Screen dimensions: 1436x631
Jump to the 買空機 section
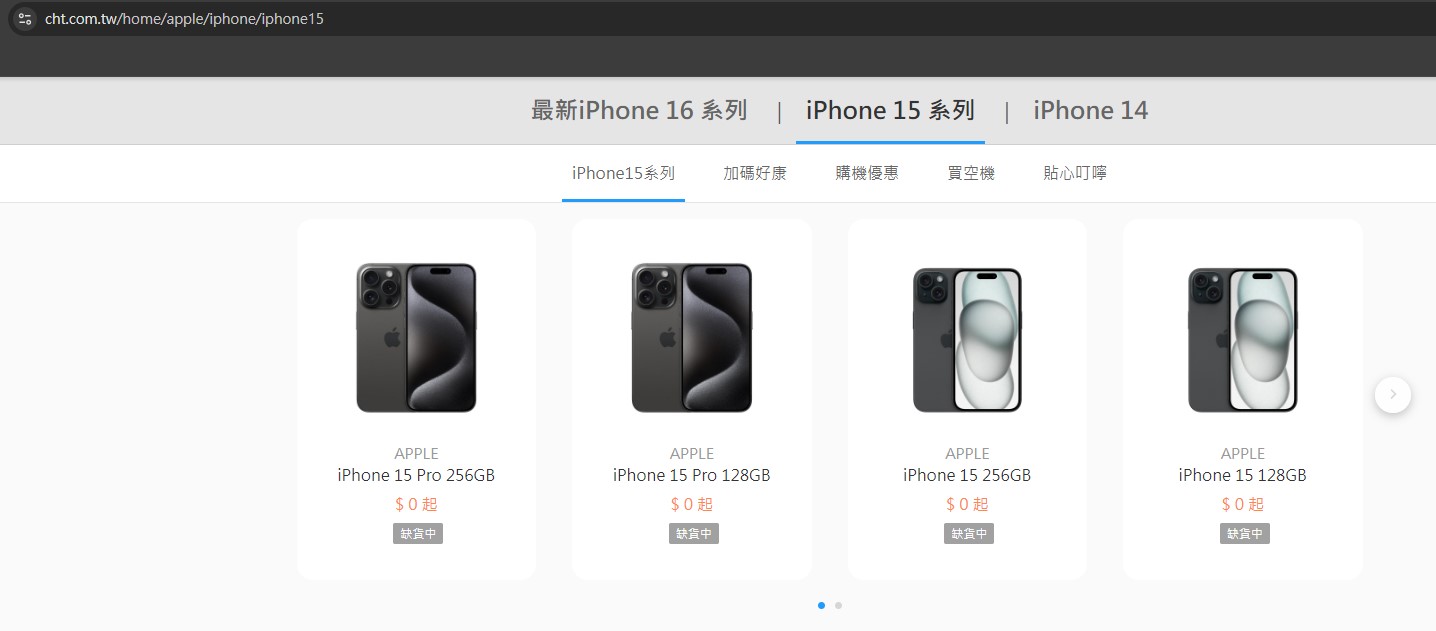pyautogui.click(x=971, y=173)
